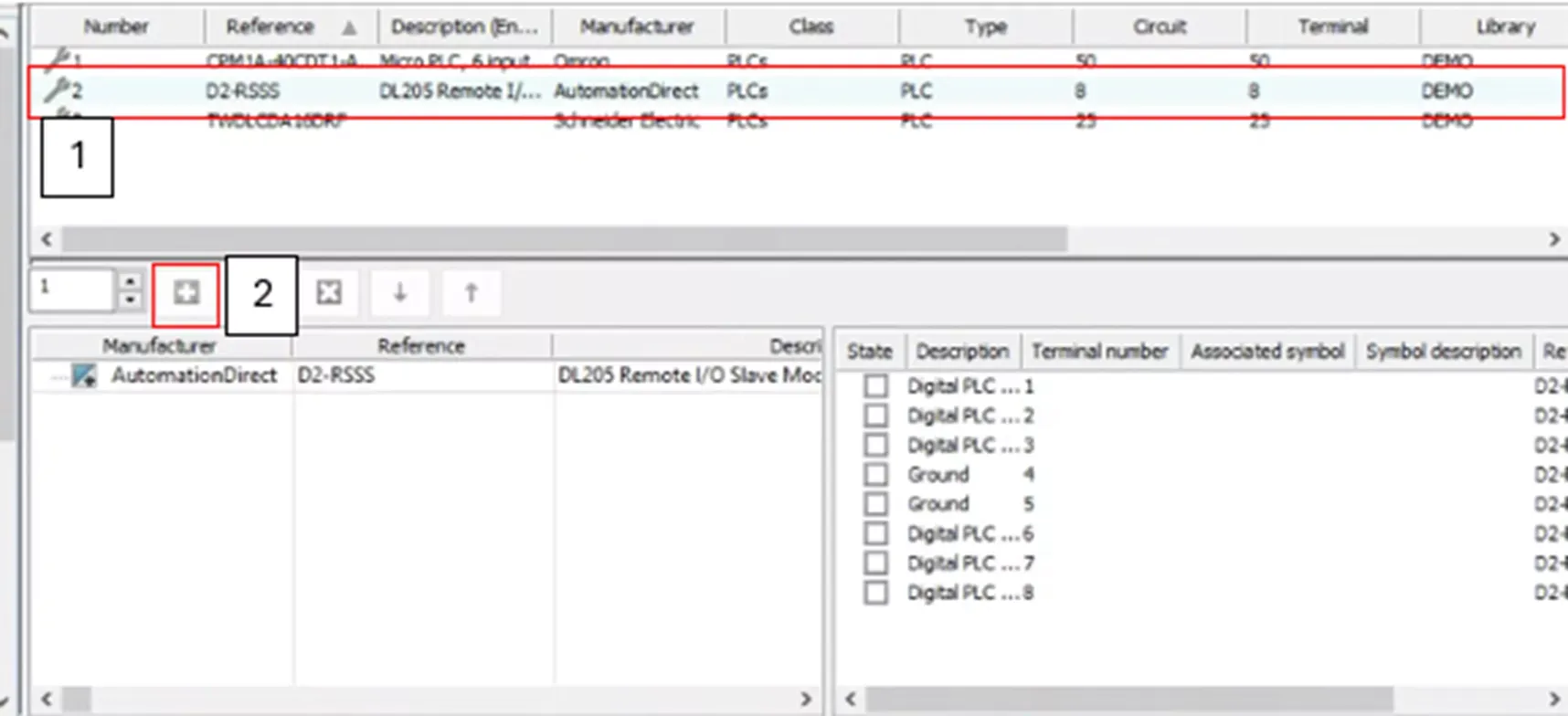Screen dimensions: 1568x716
Task: Sort by the Type column header
Action: tap(985, 26)
